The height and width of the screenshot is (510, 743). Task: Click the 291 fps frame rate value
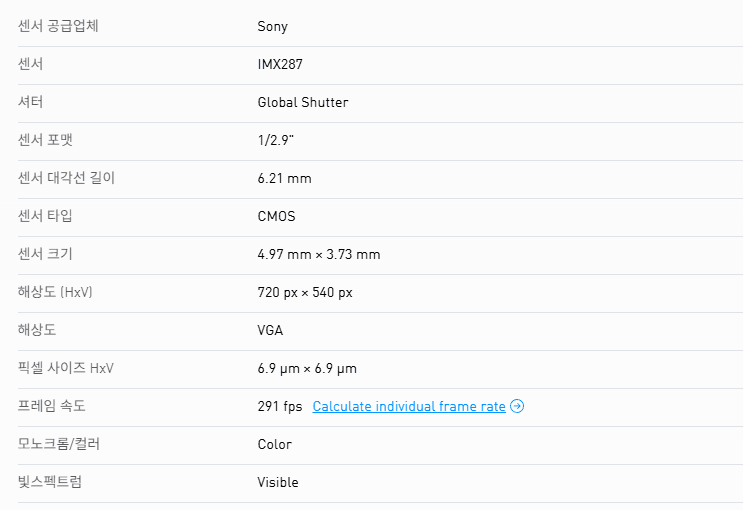(277, 406)
